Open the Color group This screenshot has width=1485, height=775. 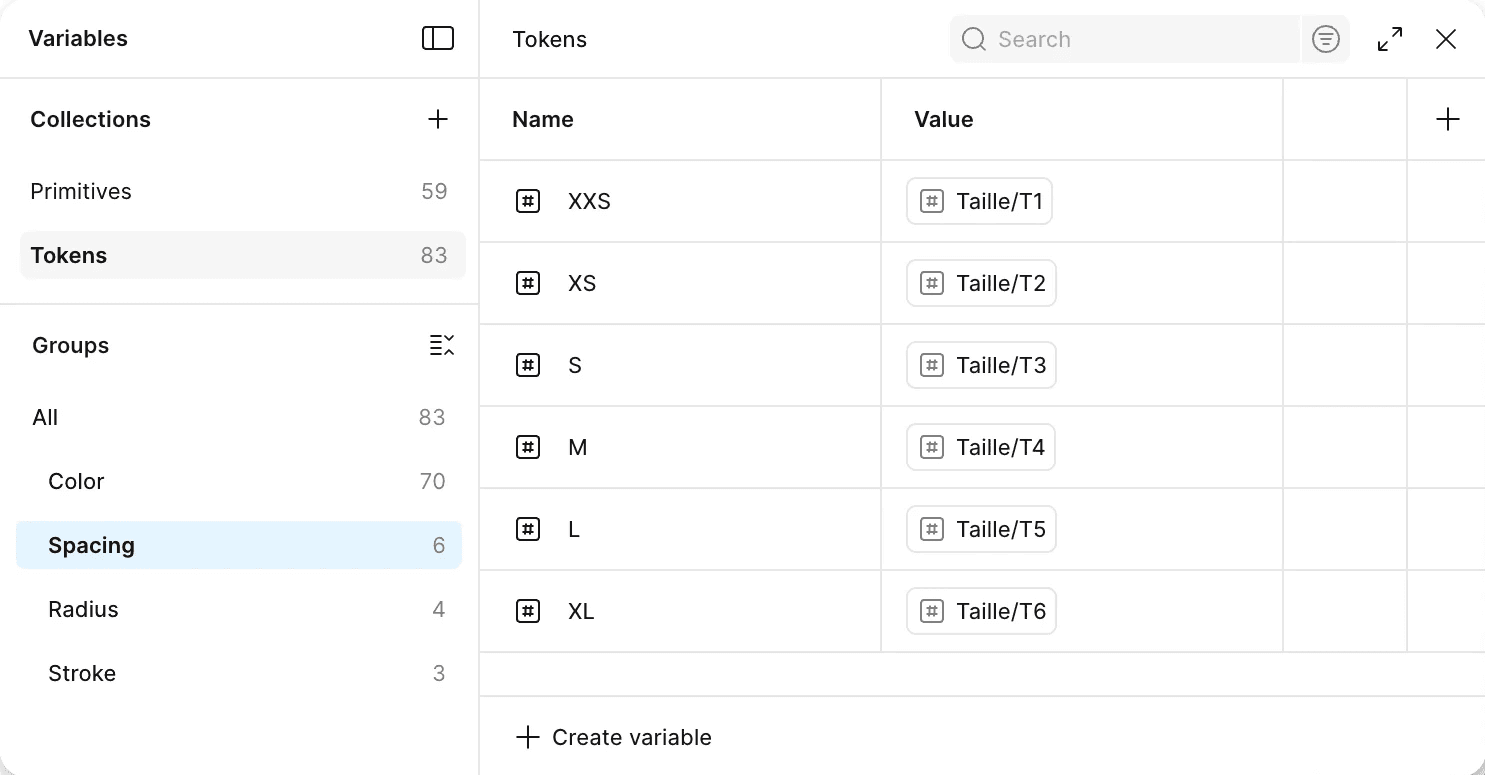pyautogui.click(x=76, y=481)
